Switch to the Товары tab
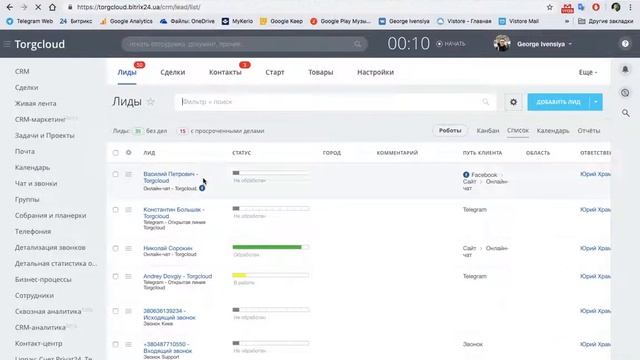The width and height of the screenshot is (640, 360). [320, 72]
